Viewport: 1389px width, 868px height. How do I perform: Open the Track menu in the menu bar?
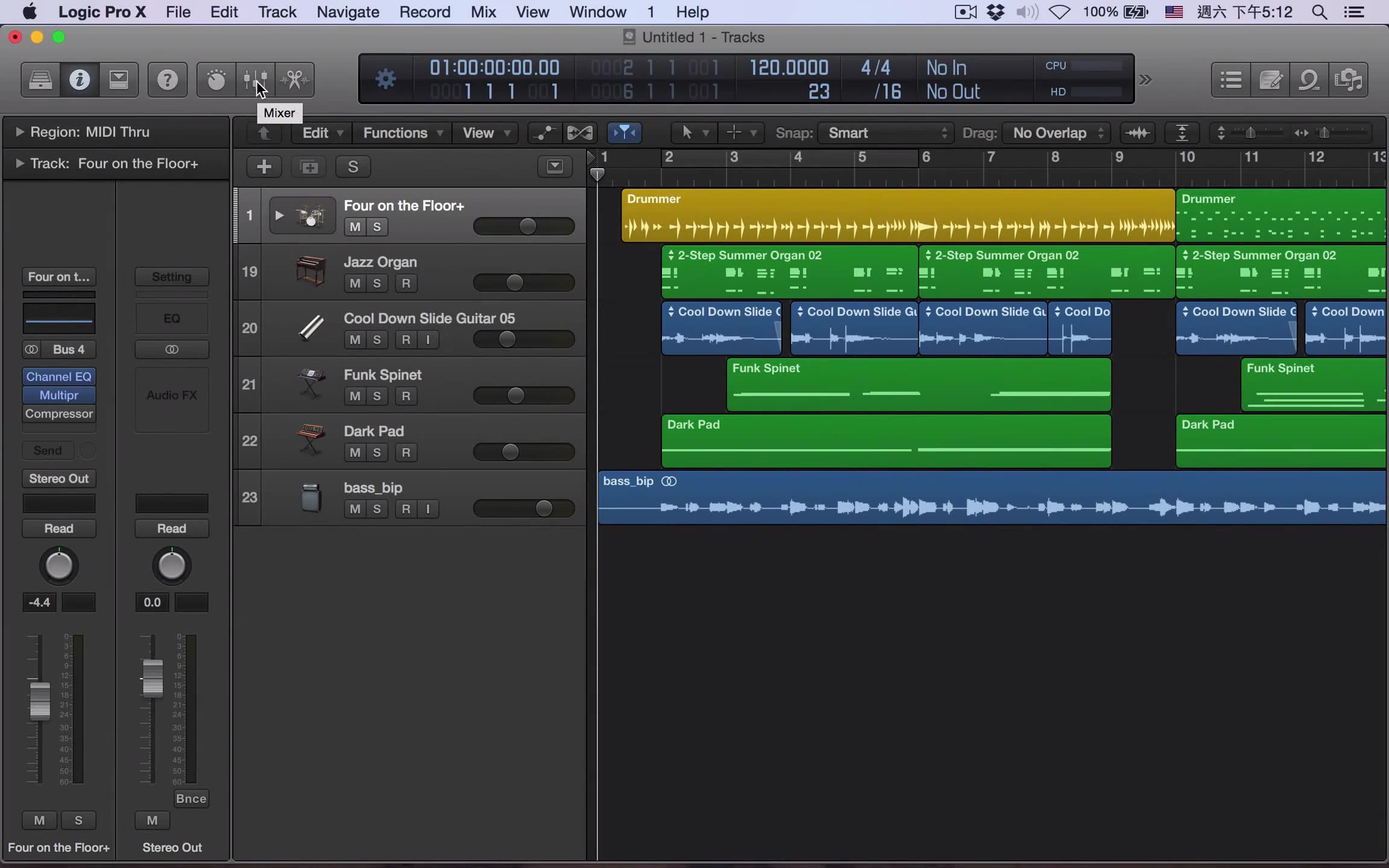tap(277, 11)
